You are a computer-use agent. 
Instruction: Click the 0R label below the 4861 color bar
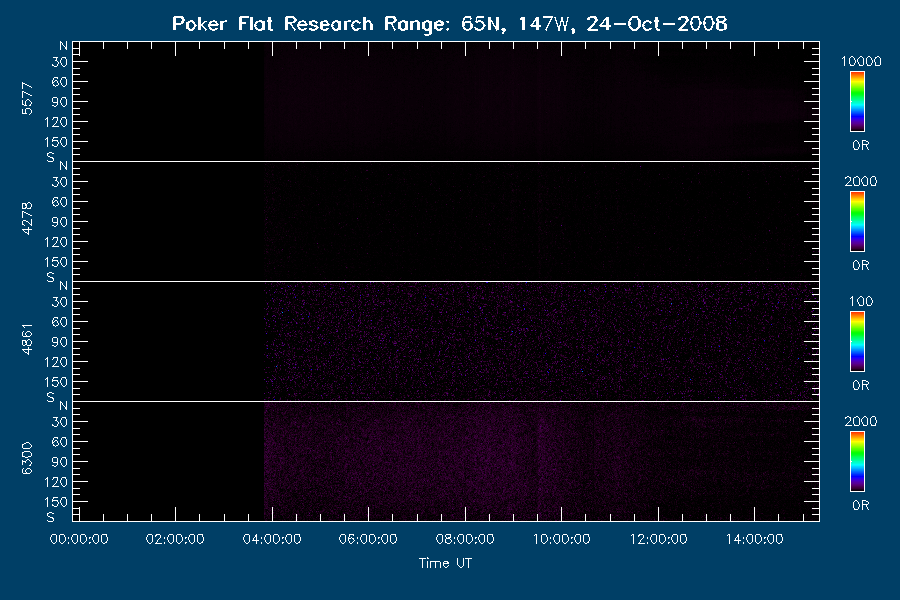(860, 385)
